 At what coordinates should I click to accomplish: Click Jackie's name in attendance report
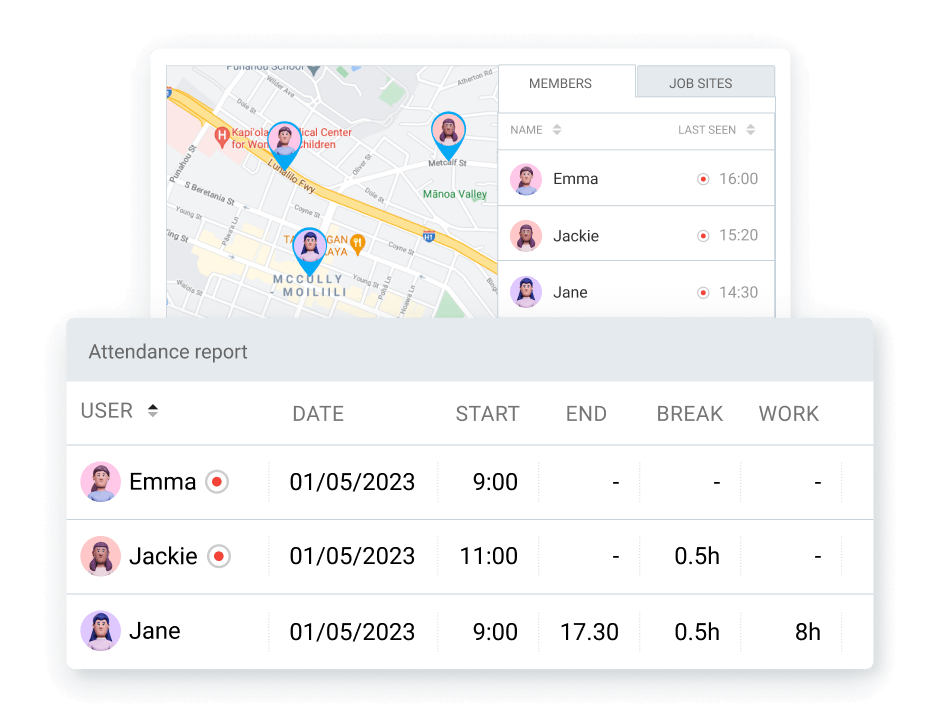(x=163, y=556)
